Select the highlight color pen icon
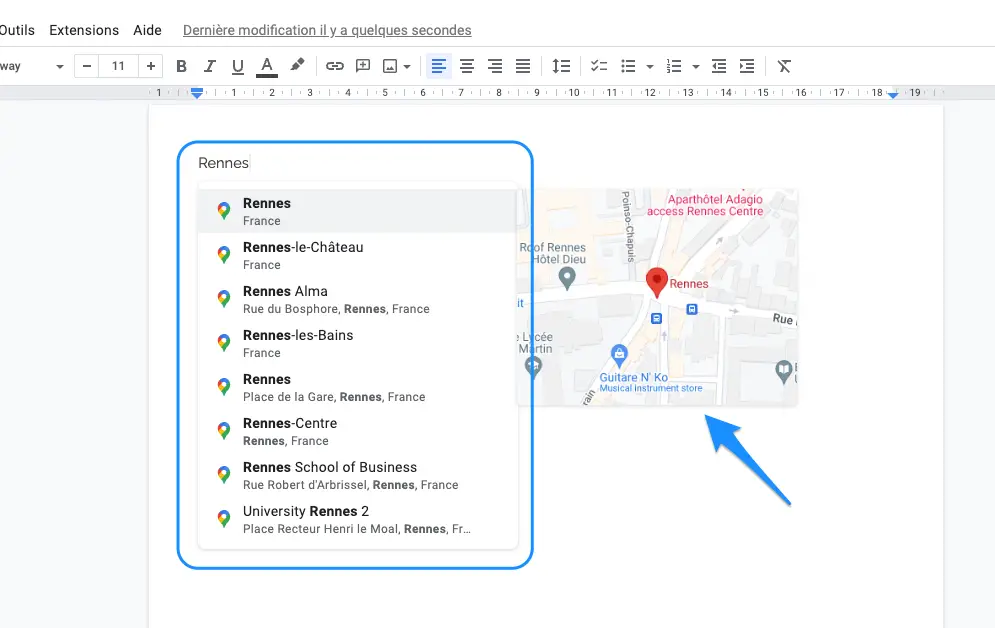This screenshot has width=995, height=628. (x=297, y=65)
